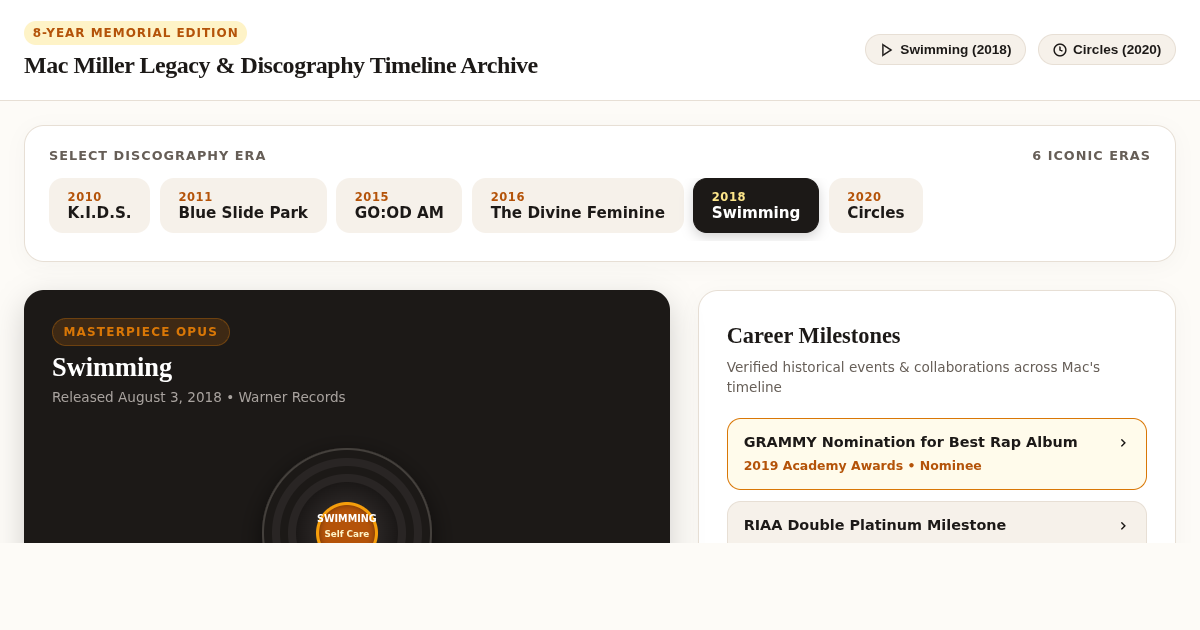Open the RIAA Double Platinum Milestone title
The height and width of the screenshot is (630, 1200).
[875, 525]
